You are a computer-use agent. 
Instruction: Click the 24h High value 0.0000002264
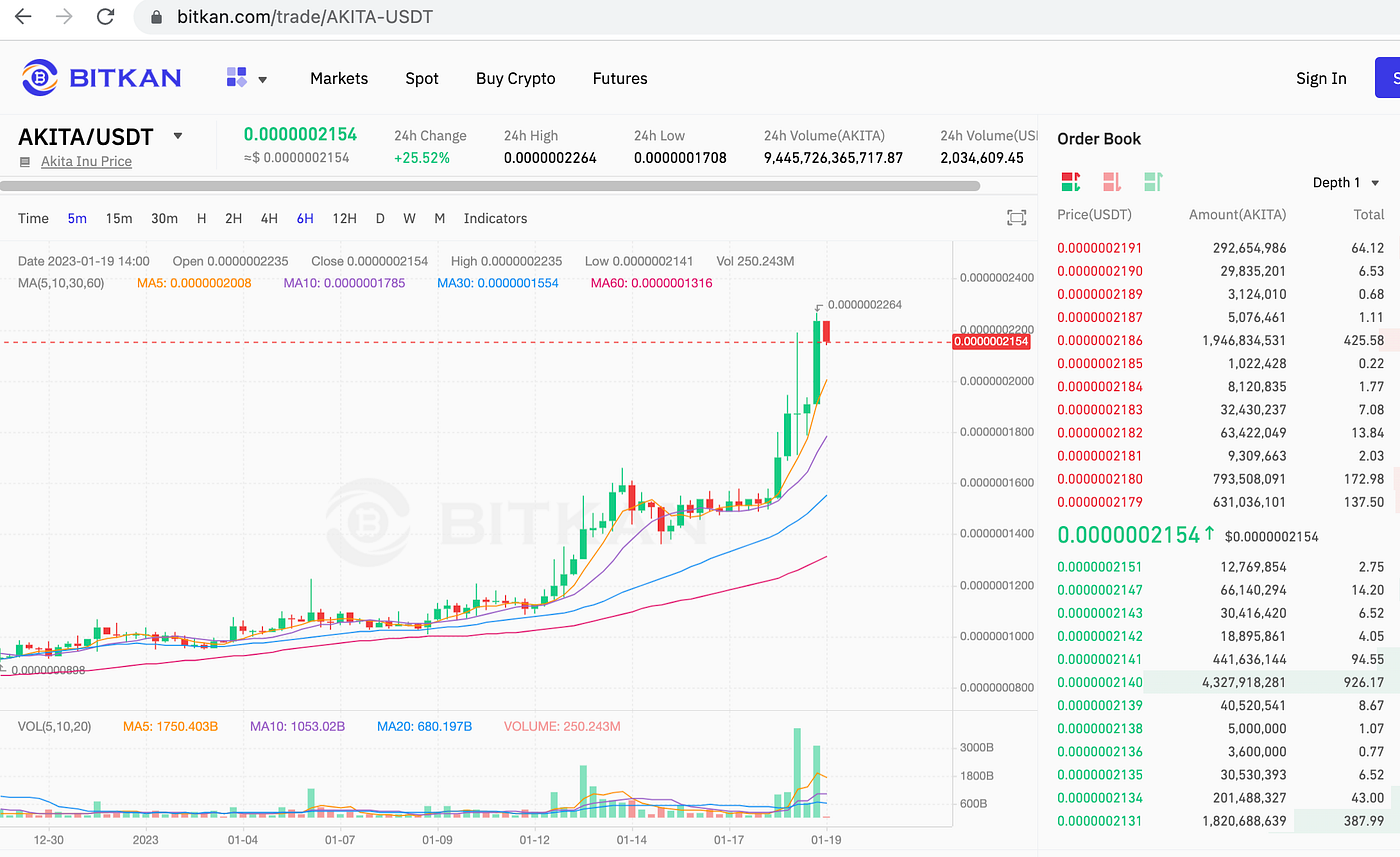coord(550,158)
